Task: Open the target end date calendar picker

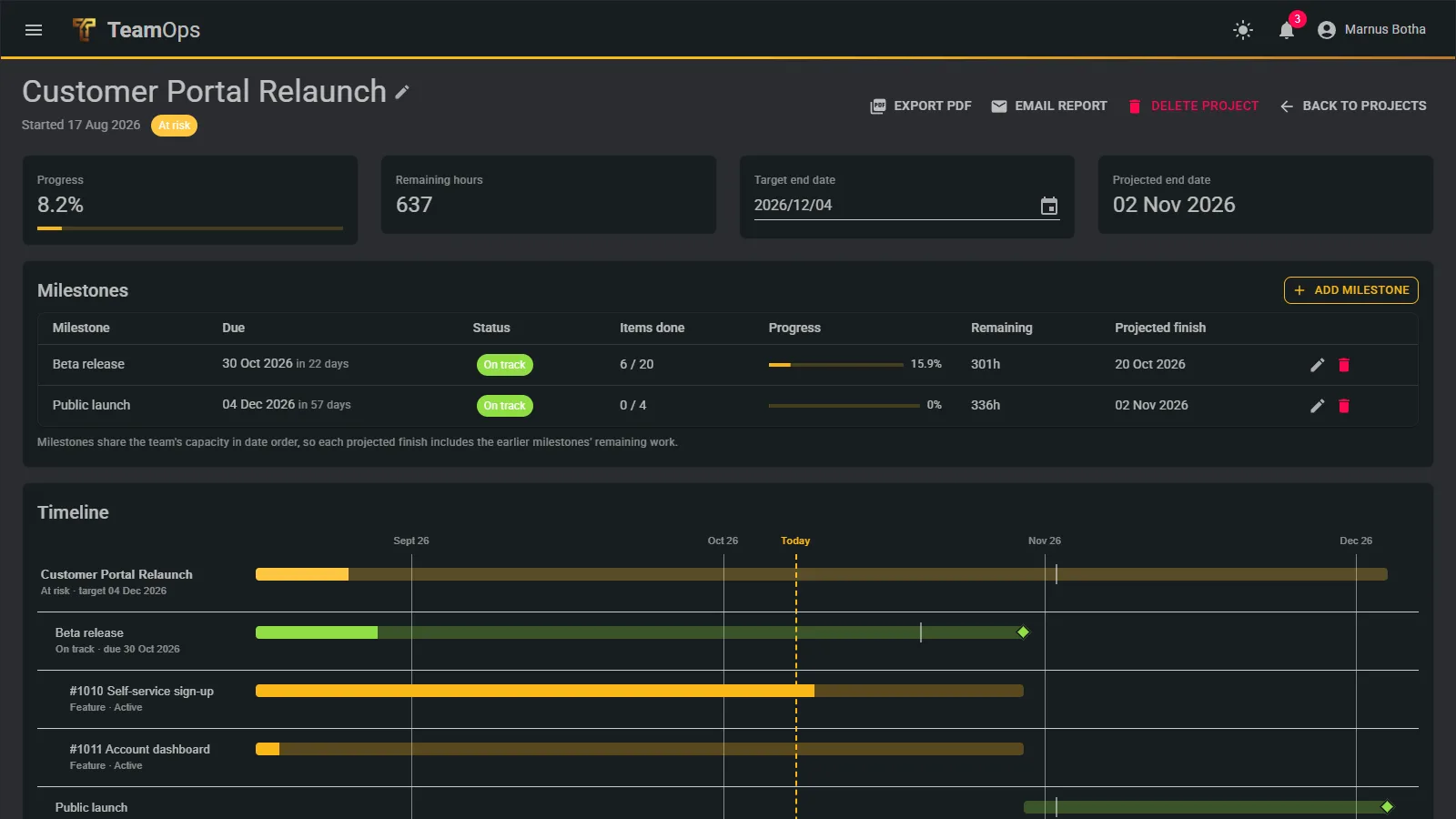Action: 1049,206
